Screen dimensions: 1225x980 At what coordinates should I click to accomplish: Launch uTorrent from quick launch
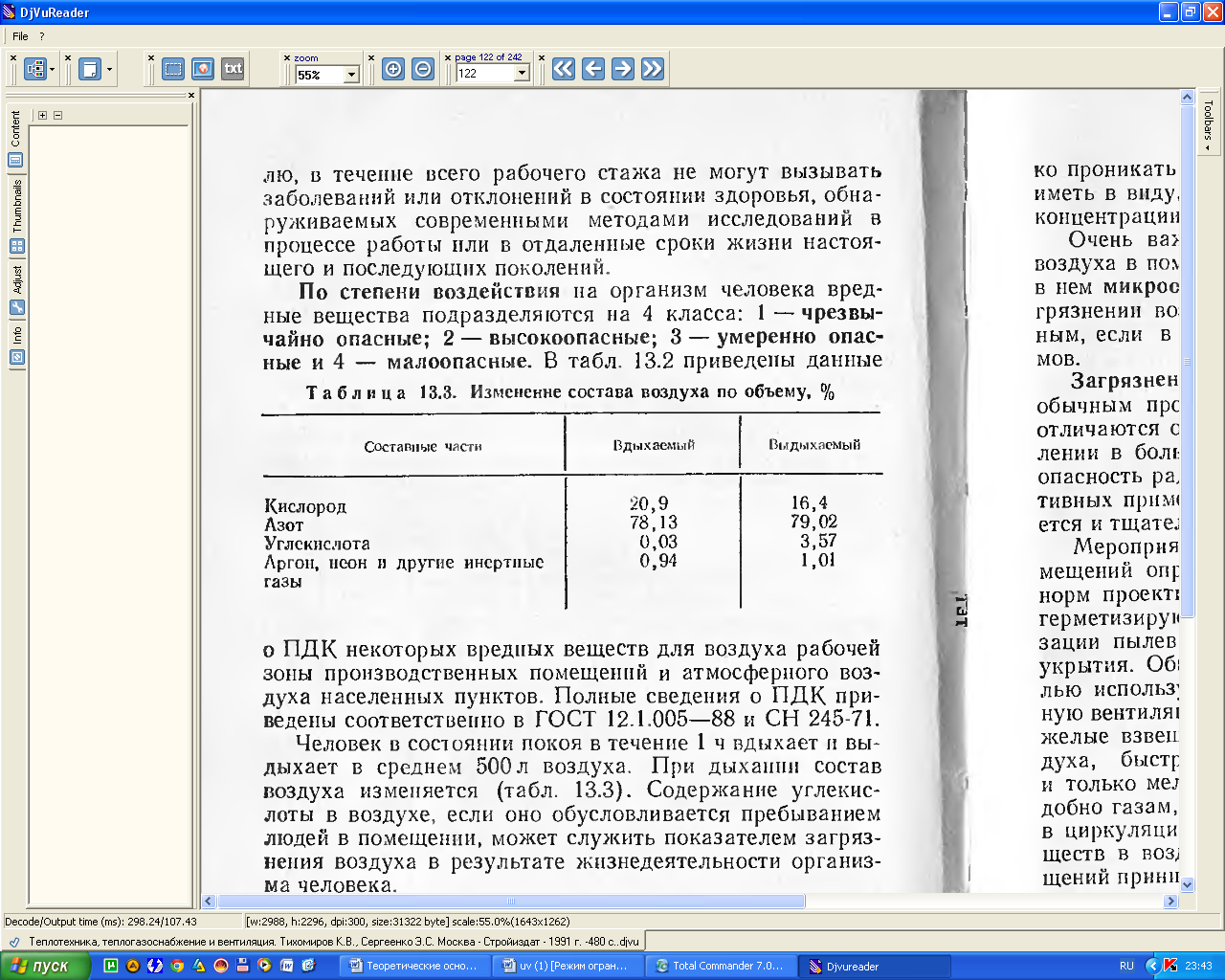pos(111,966)
